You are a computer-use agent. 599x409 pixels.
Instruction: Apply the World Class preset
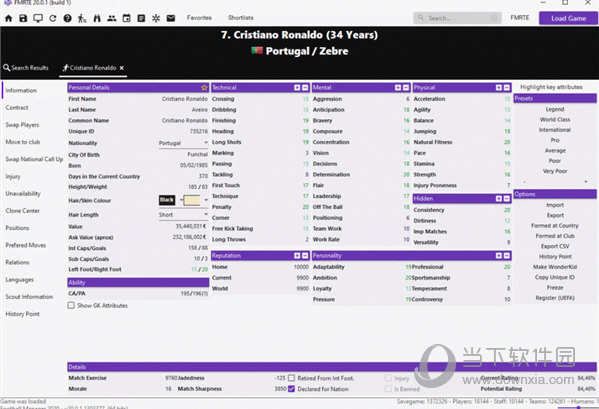pyautogui.click(x=555, y=120)
